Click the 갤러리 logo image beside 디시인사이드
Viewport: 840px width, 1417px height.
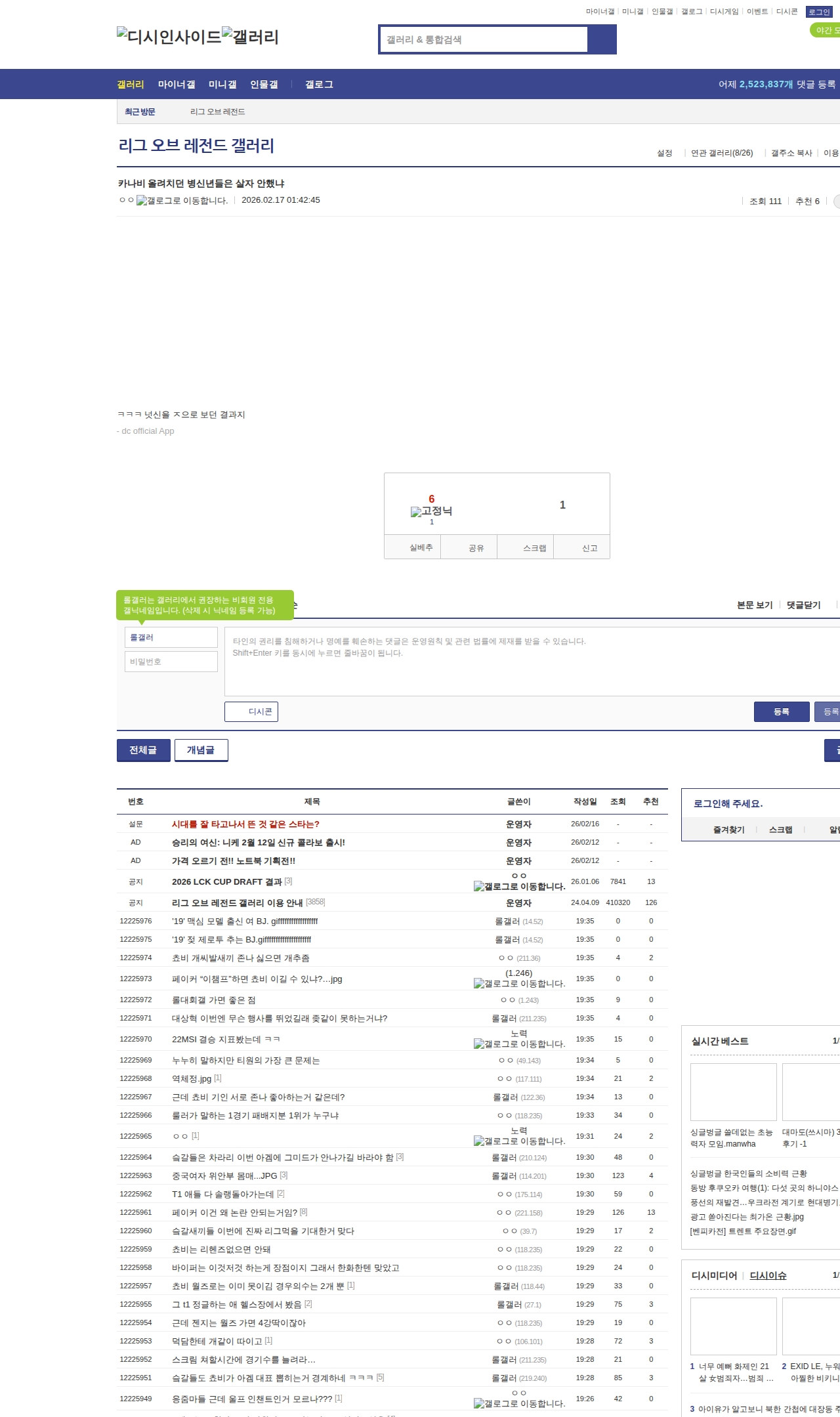pyautogui.click(x=251, y=37)
